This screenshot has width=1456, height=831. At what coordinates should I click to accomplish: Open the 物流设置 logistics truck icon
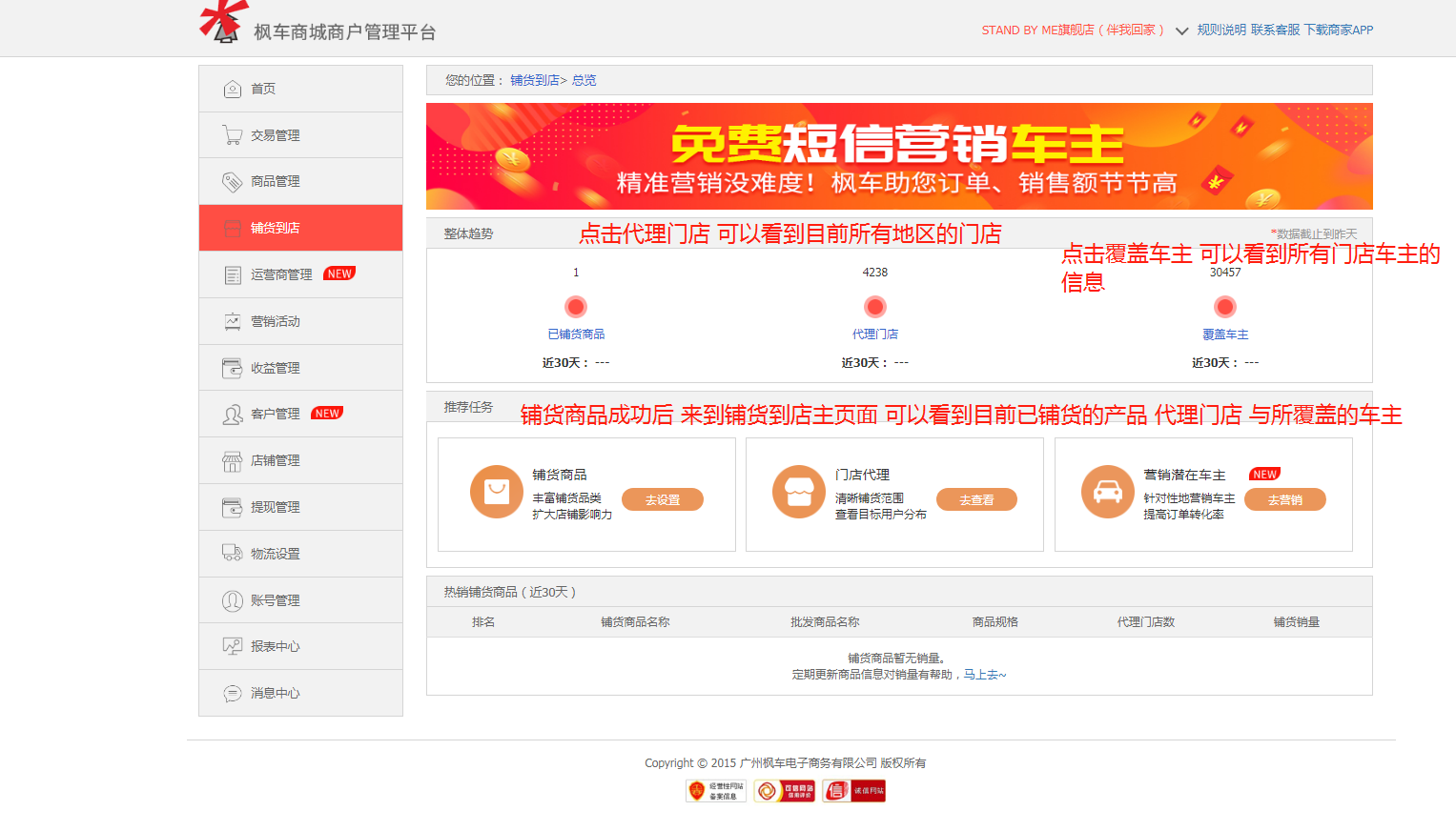pyautogui.click(x=232, y=553)
